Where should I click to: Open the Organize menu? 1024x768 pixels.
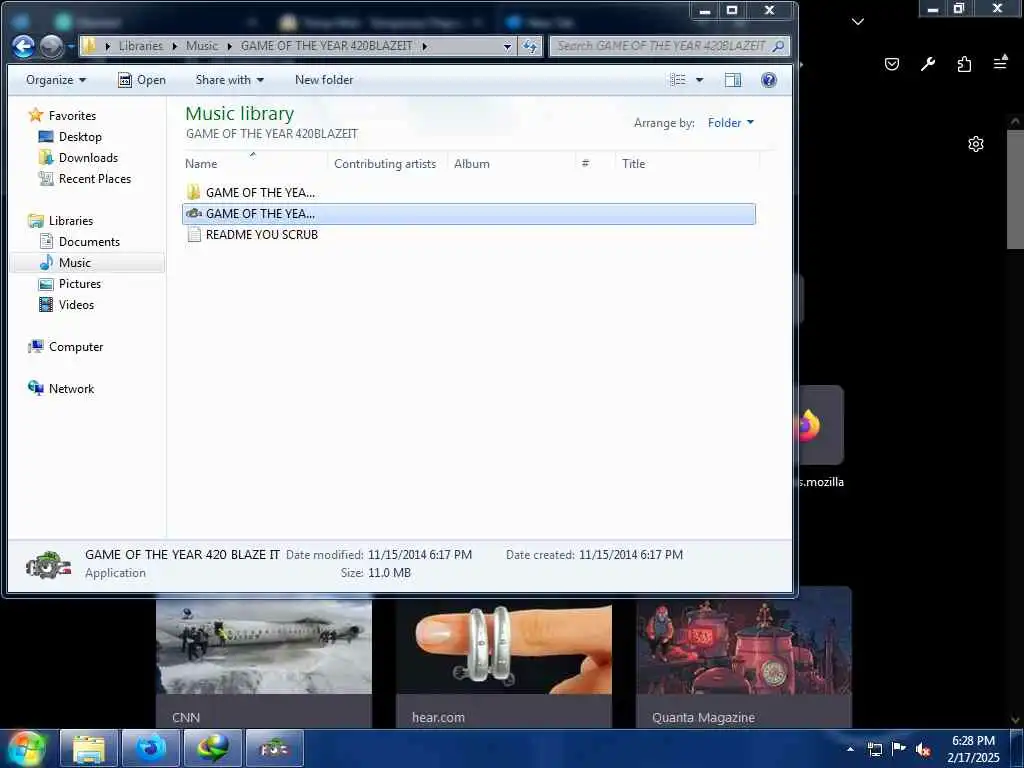tap(56, 80)
